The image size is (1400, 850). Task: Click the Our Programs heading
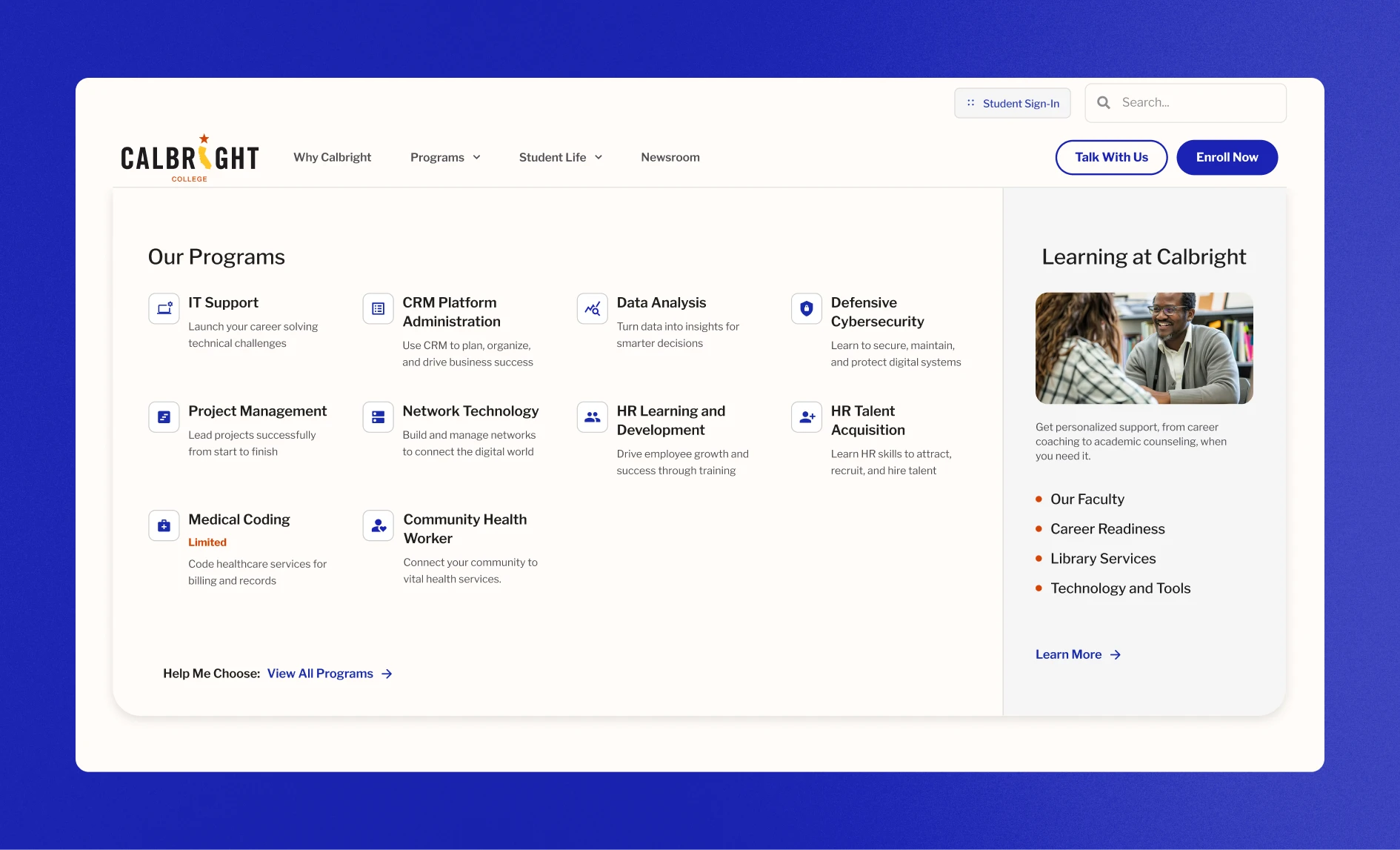click(216, 257)
